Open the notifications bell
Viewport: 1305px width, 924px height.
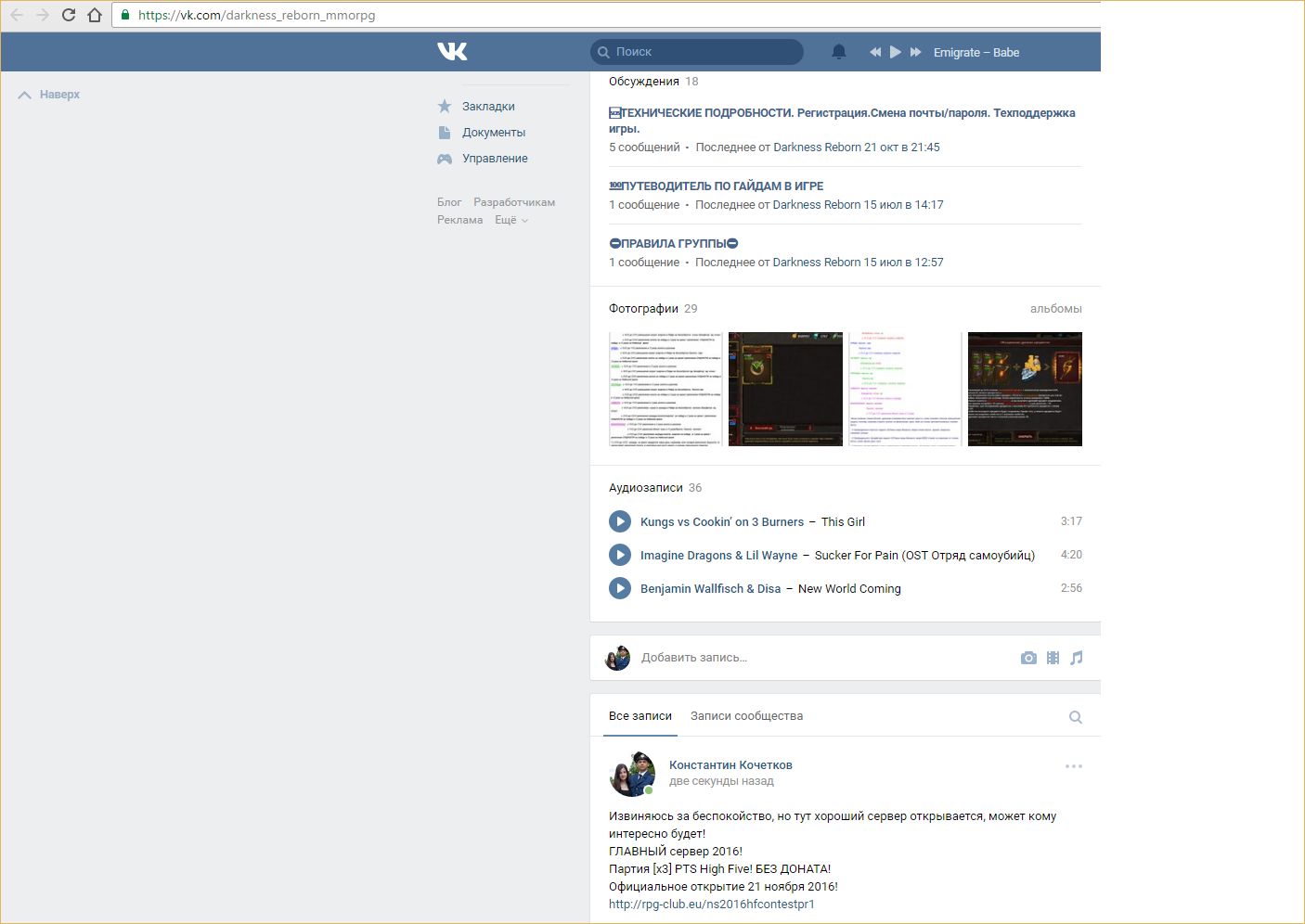pos(838,52)
